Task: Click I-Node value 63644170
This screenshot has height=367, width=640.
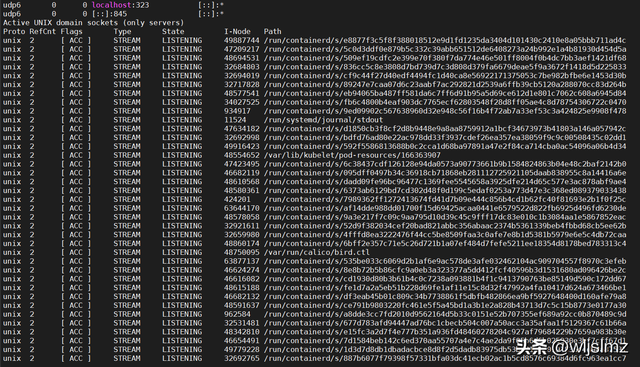Action: (x=242, y=208)
